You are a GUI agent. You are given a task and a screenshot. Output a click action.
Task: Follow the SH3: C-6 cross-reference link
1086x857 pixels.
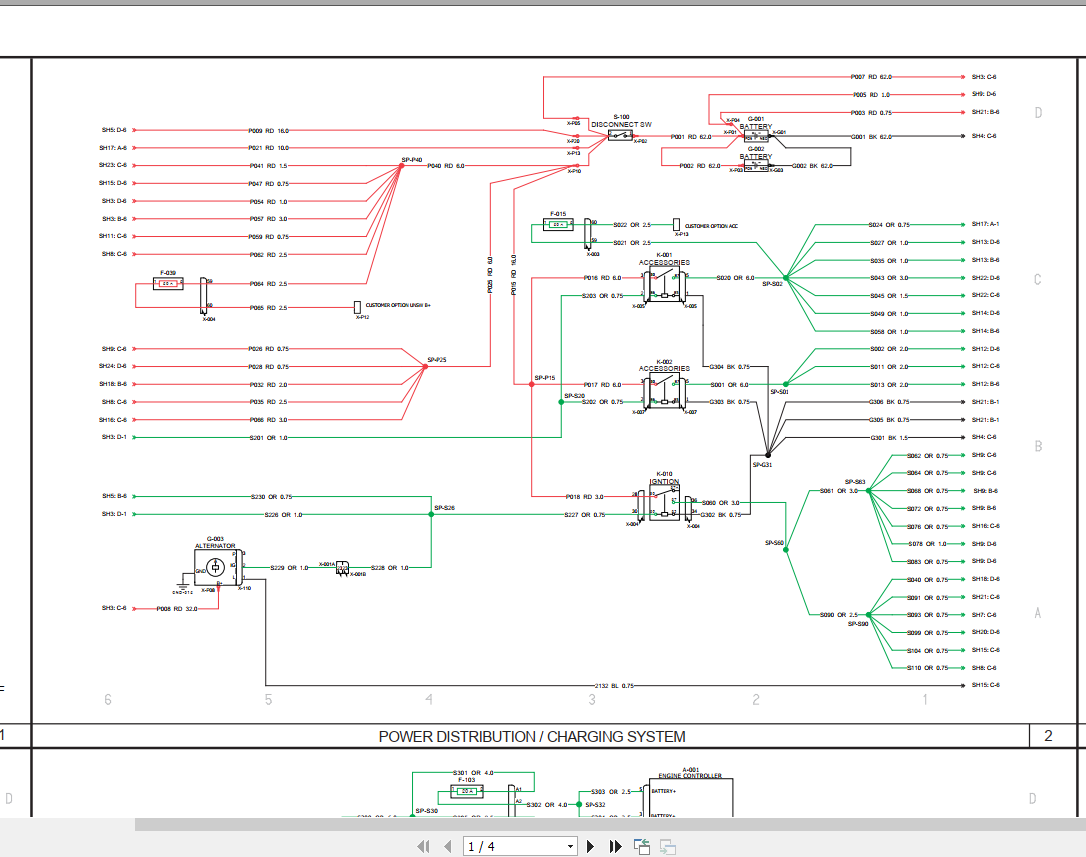[984, 76]
